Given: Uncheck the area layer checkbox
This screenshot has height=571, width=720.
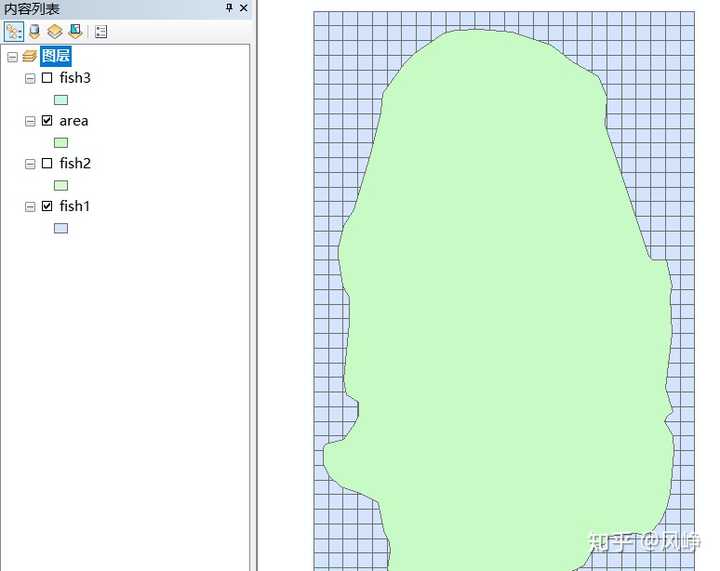Looking at the screenshot, I should click(x=47, y=120).
